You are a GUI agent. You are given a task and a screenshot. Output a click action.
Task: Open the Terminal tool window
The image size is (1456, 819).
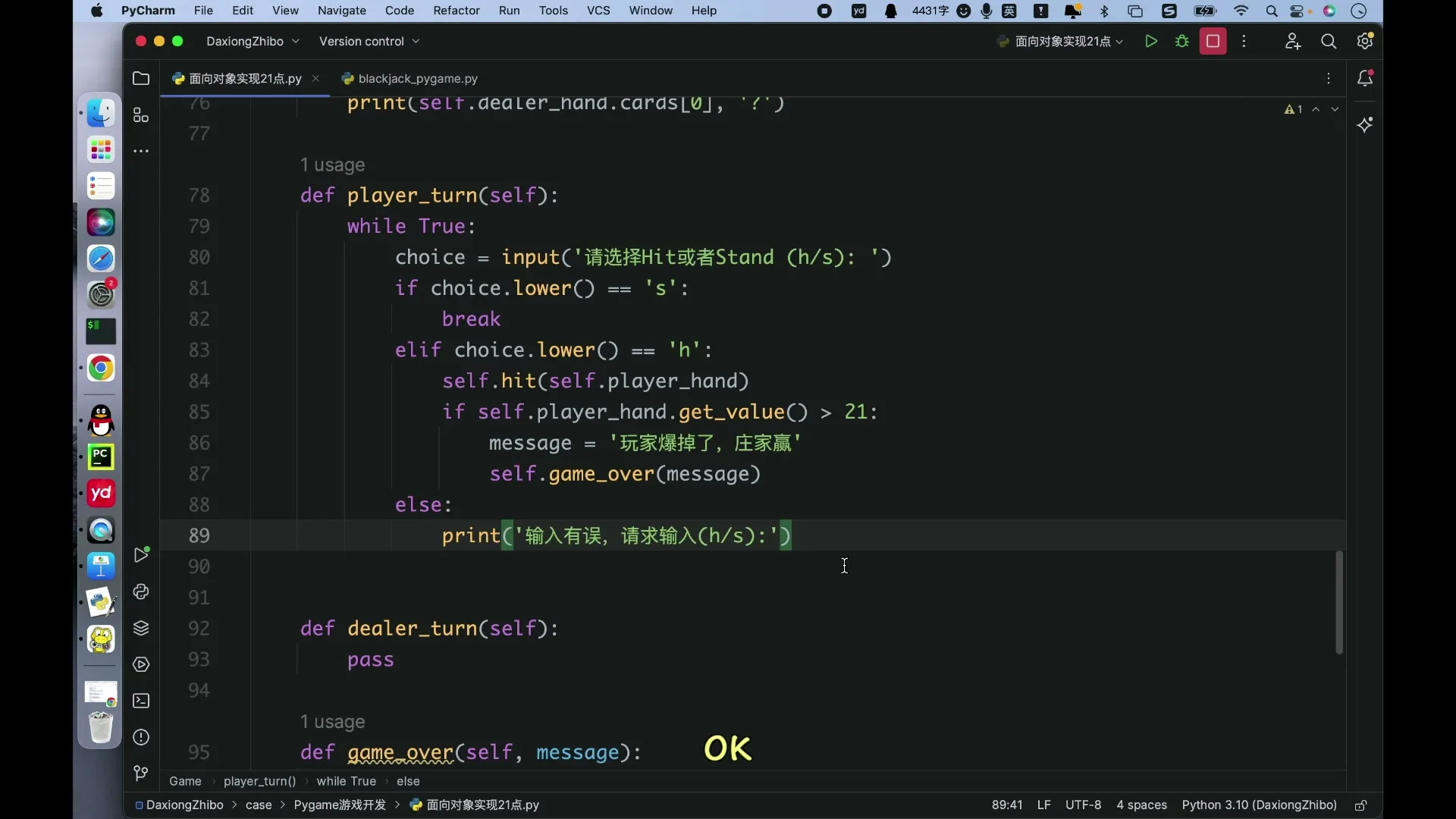tap(141, 701)
